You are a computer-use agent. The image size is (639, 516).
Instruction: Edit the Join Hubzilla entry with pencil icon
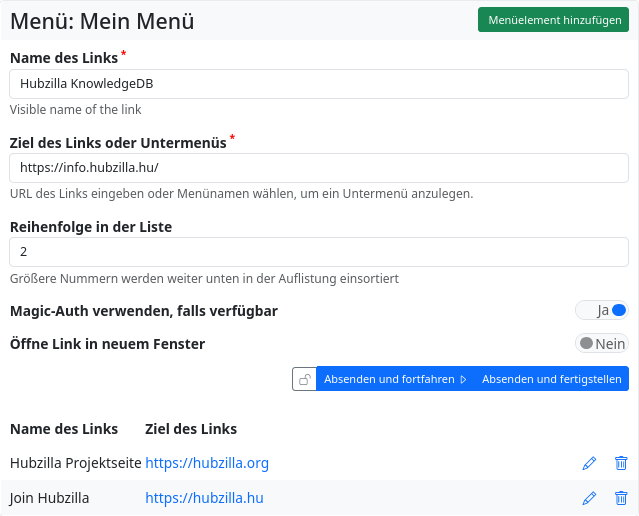589,498
